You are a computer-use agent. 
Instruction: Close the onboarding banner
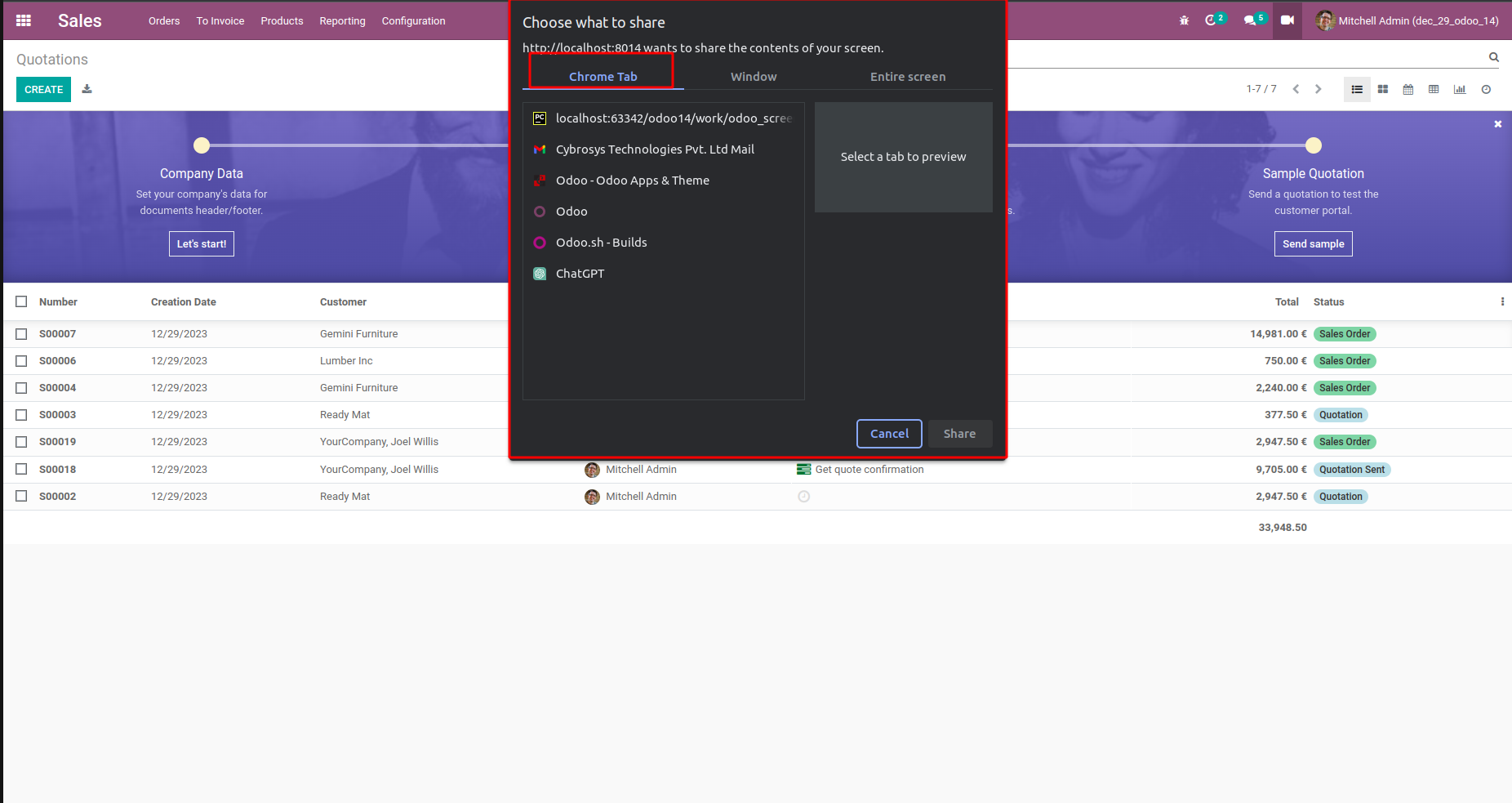(x=1498, y=124)
